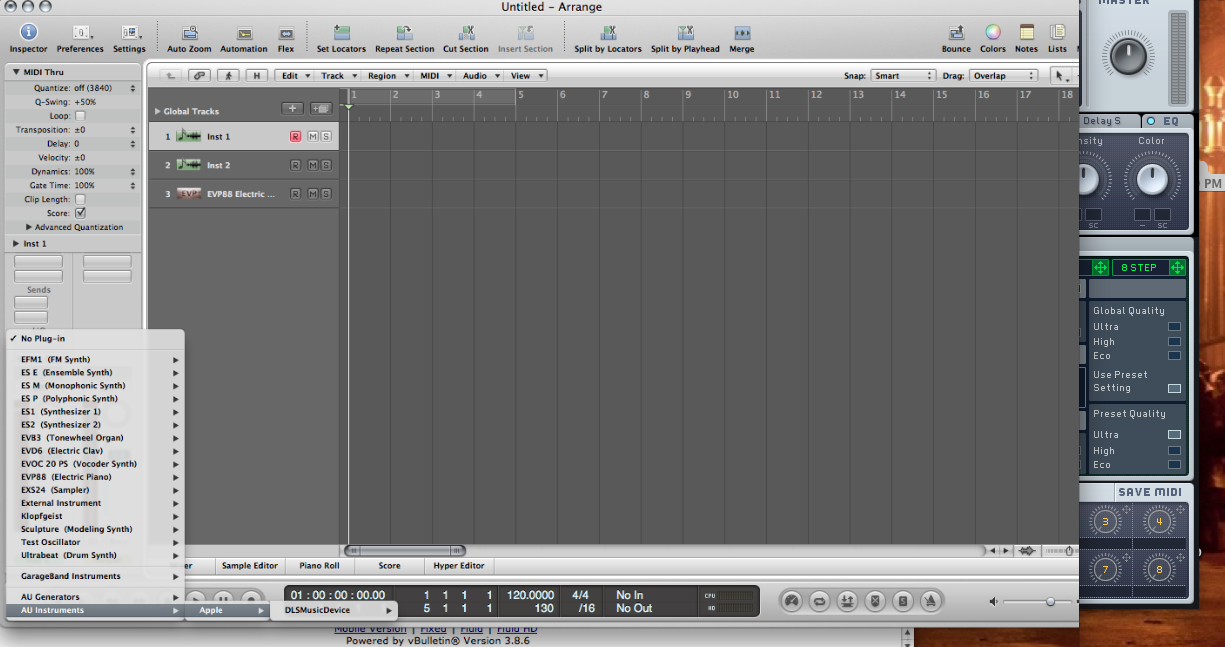This screenshot has width=1225, height=647.
Task: Click the add track plus button
Action: 292,109
